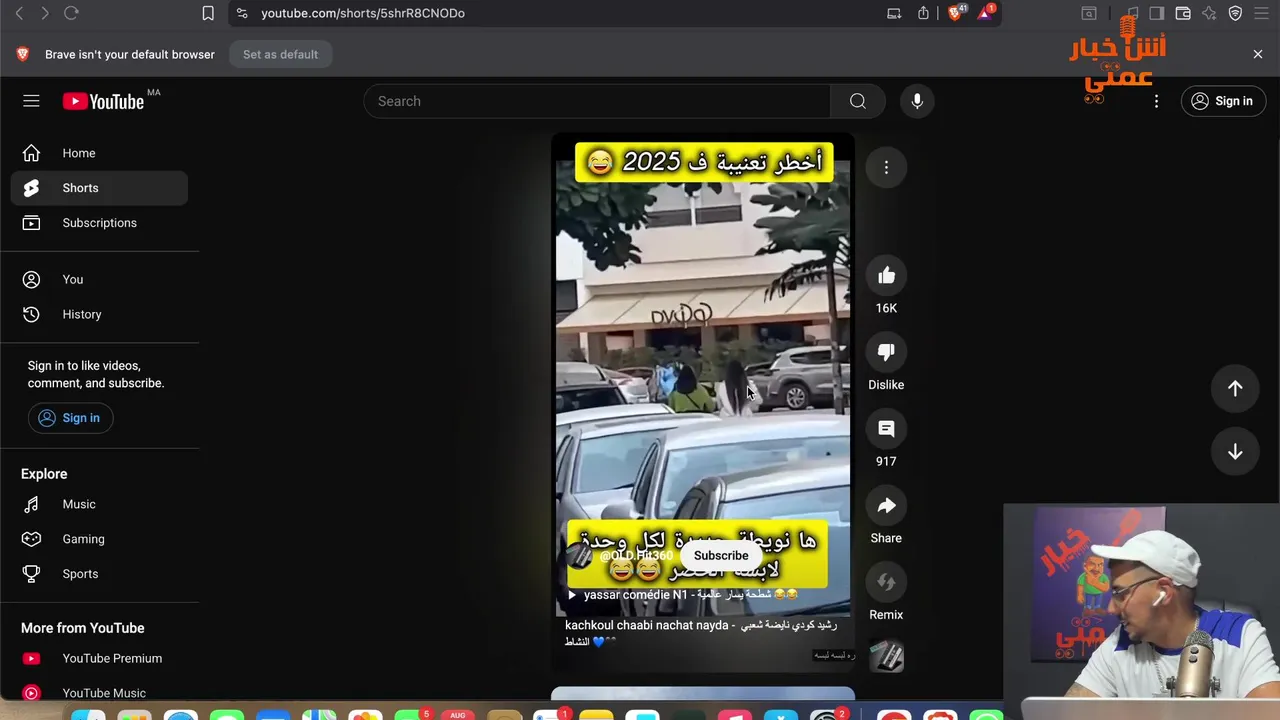Go to next Short with down arrow

(1235, 452)
